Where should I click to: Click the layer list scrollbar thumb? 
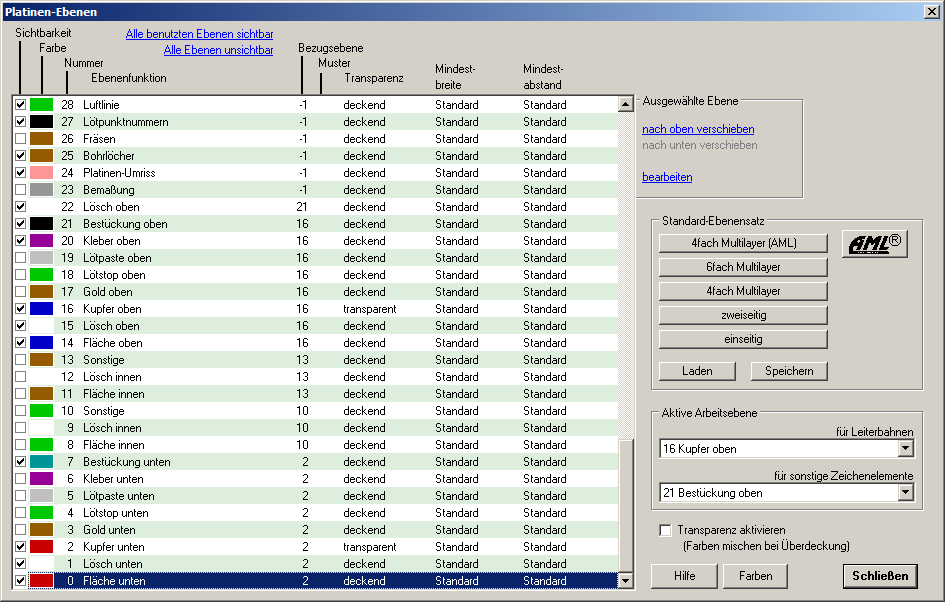tap(626, 506)
